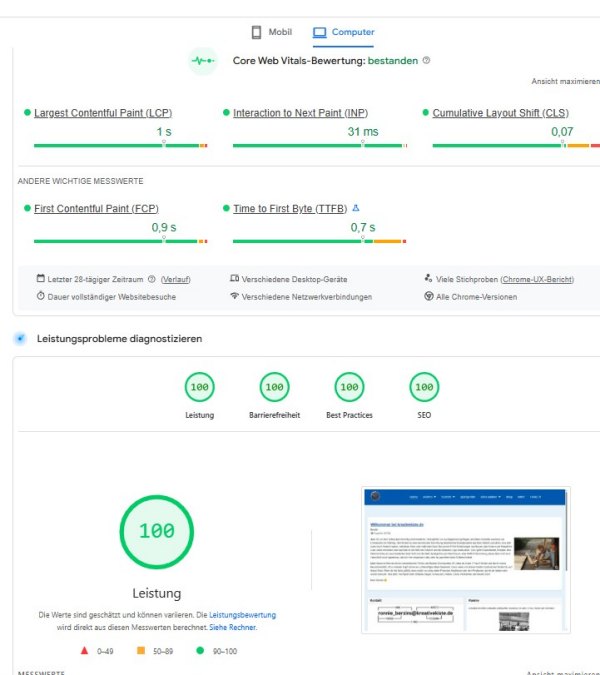Switch to the Mobil tab
The width and height of the screenshot is (600, 675).
(x=271, y=32)
